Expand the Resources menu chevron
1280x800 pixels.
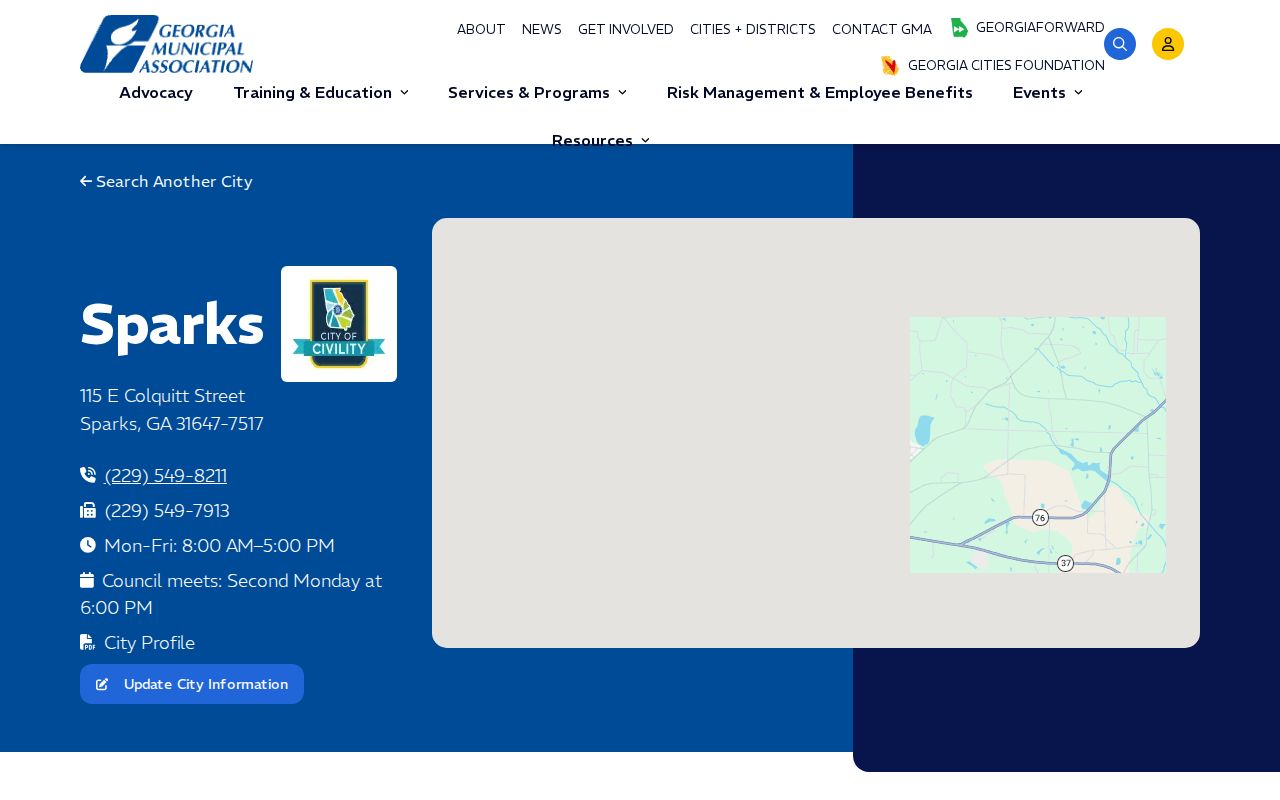tap(645, 140)
